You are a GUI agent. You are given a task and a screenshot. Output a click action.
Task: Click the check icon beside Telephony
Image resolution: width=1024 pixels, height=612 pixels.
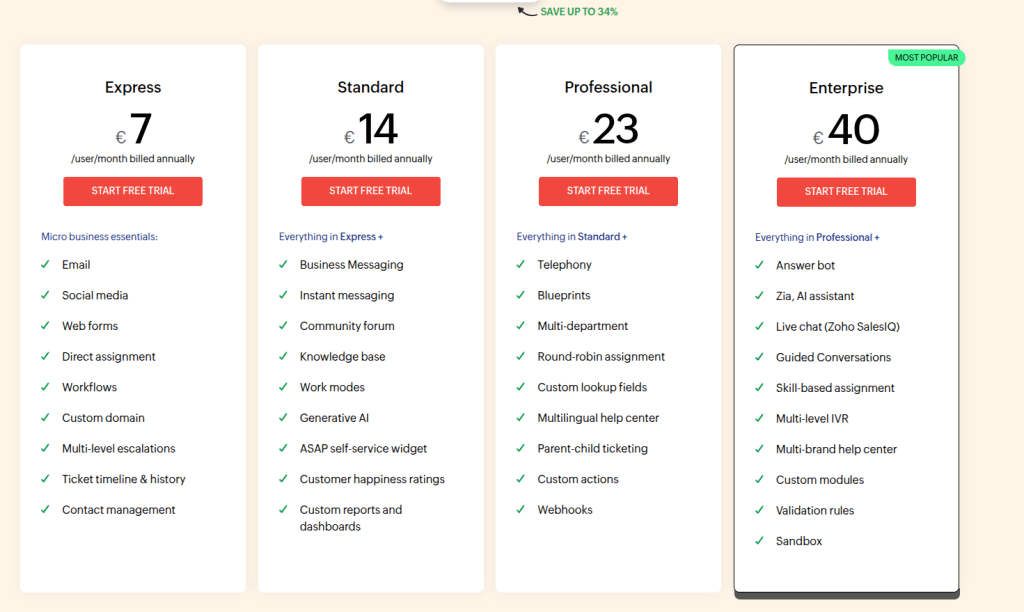521,265
